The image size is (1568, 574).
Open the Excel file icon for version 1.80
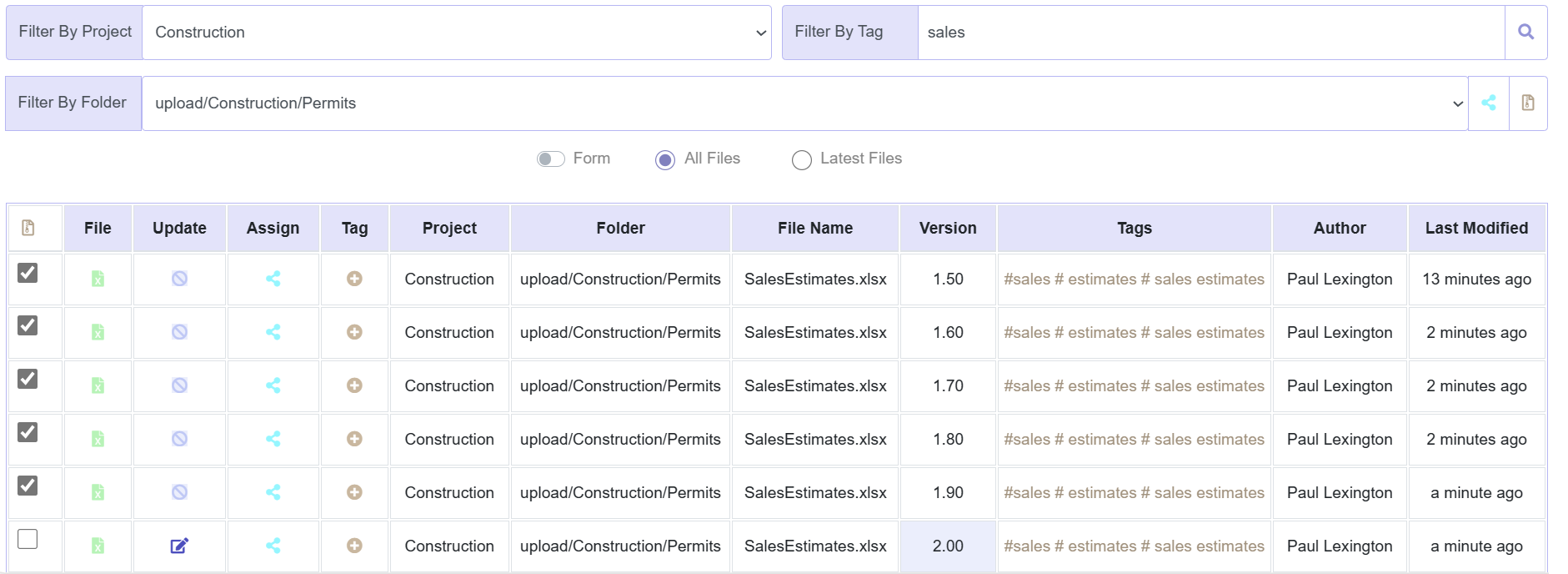(98, 439)
